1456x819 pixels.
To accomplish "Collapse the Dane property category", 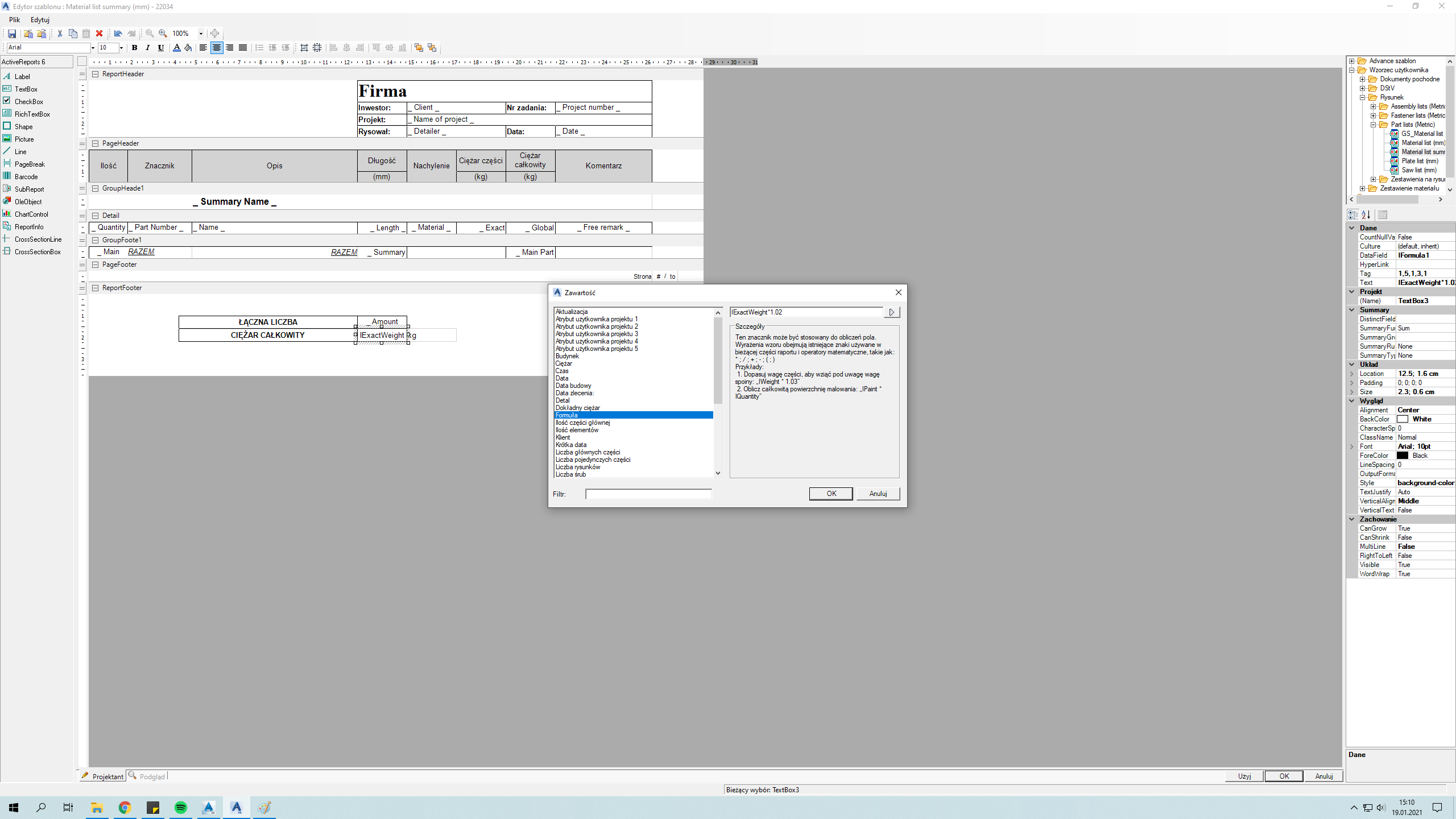I will 1352,228.
